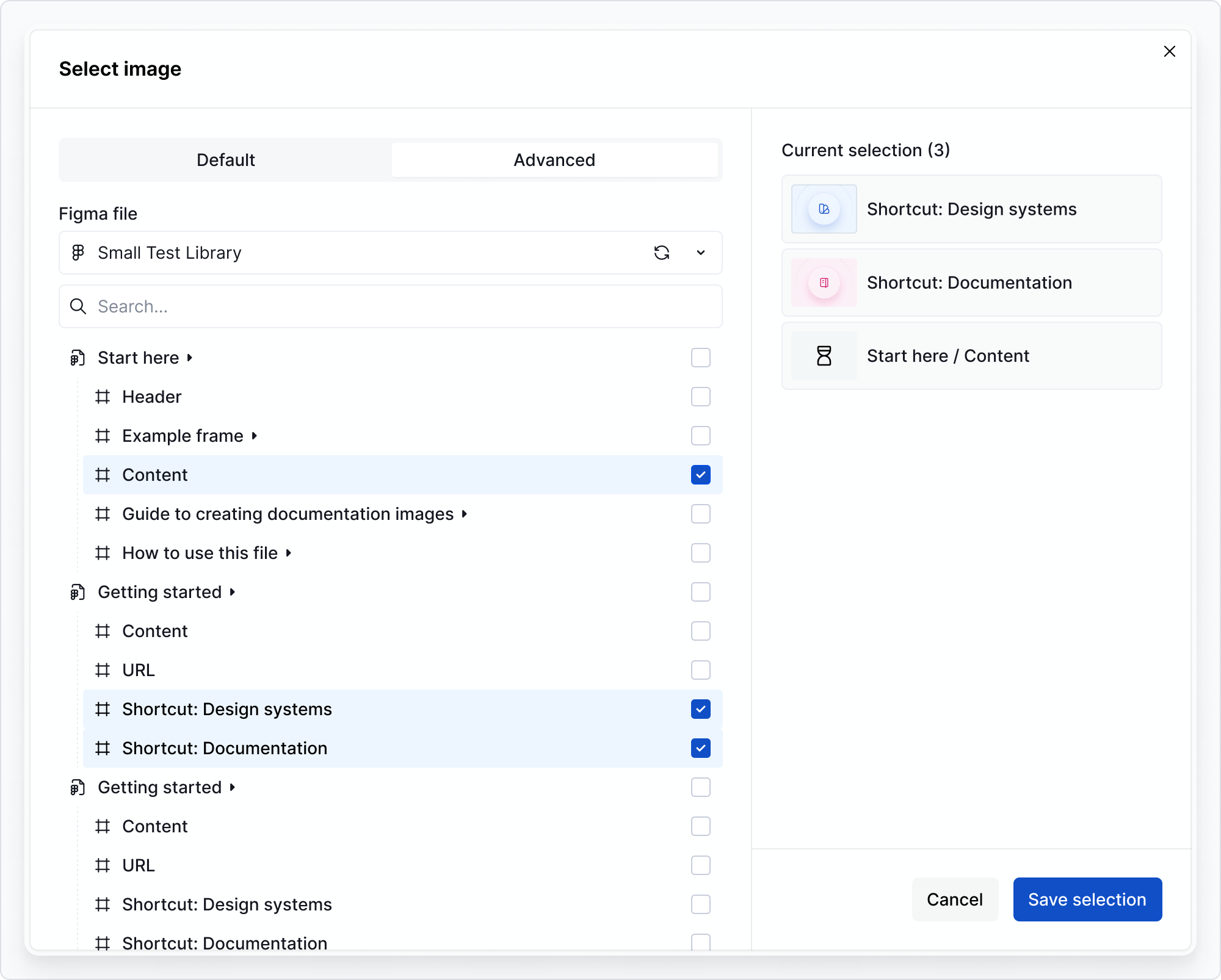Untick the checked Shortcut: Documentation checkbox
This screenshot has width=1221, height=980.
700,748
